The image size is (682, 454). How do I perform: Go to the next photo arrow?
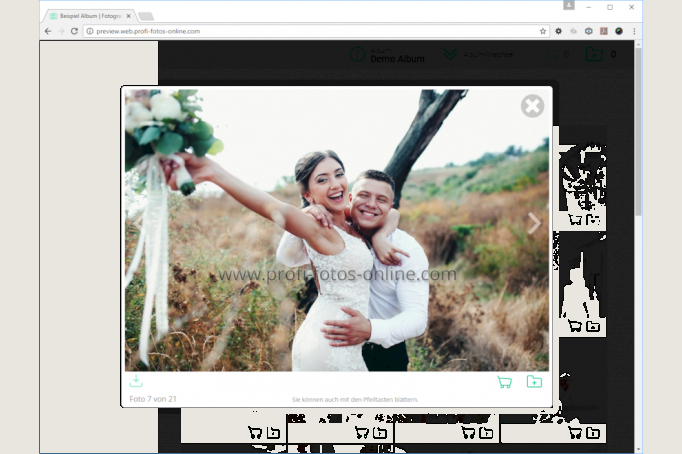[534, 224]
